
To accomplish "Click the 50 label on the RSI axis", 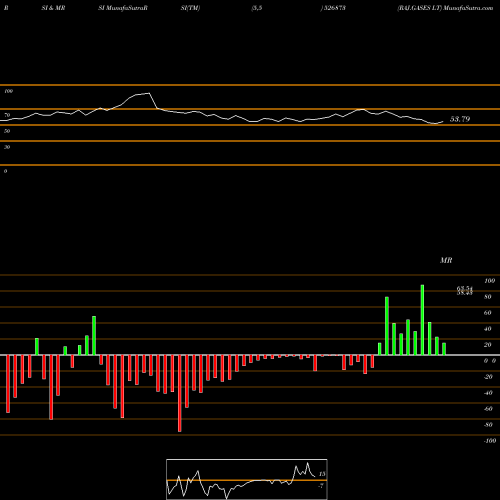I will click(7, 131).
